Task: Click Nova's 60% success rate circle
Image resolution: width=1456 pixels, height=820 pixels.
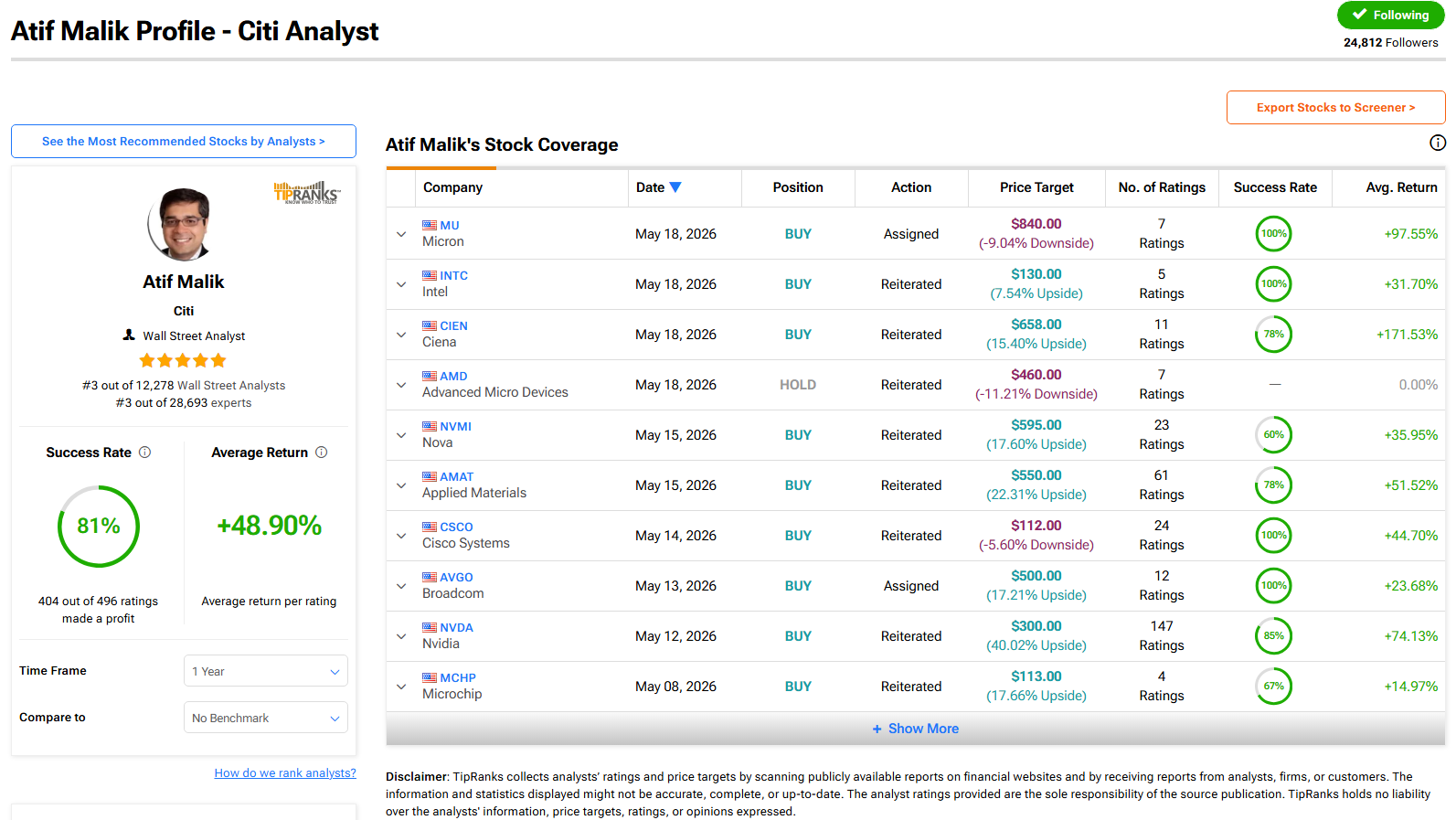Action: click(x=1273, y=435)
